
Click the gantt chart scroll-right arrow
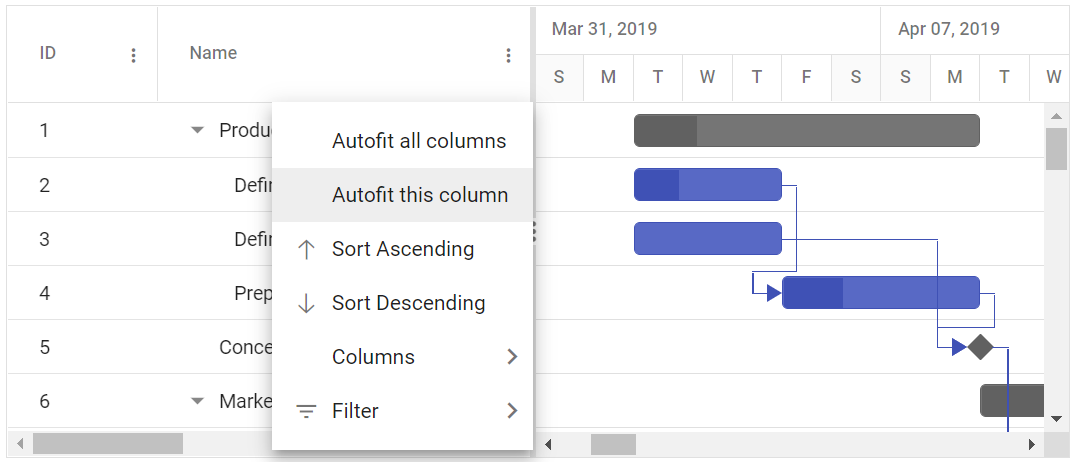click(1032, 444)
